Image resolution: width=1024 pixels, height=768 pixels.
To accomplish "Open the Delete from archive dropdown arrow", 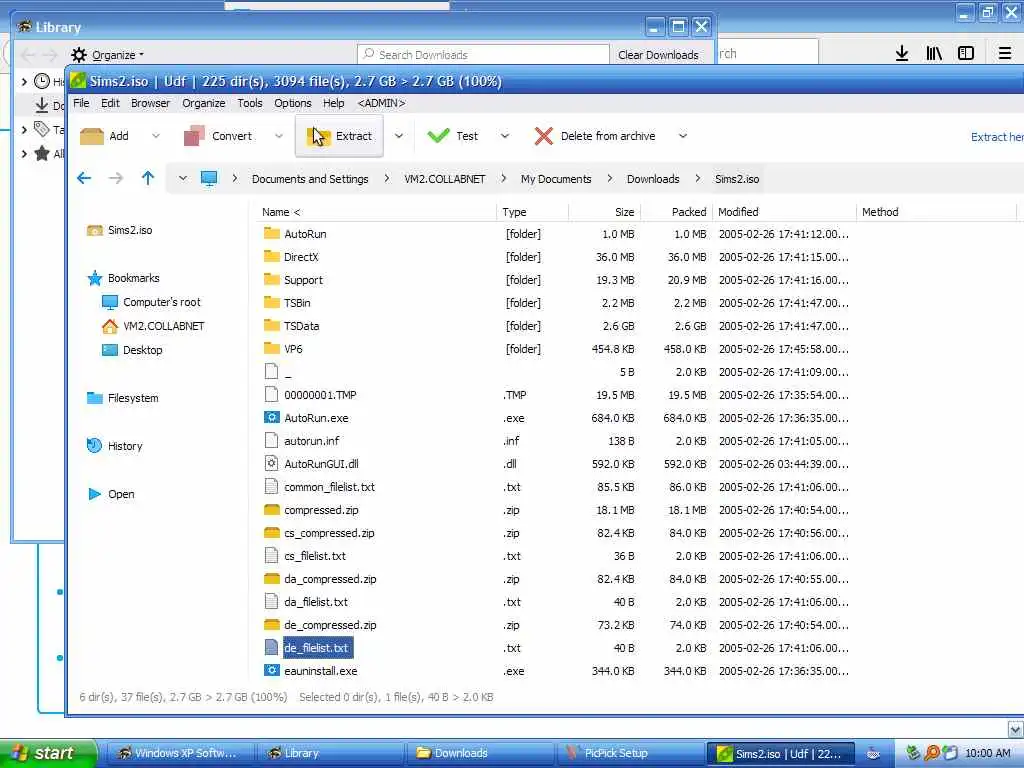I will point(682,136).
